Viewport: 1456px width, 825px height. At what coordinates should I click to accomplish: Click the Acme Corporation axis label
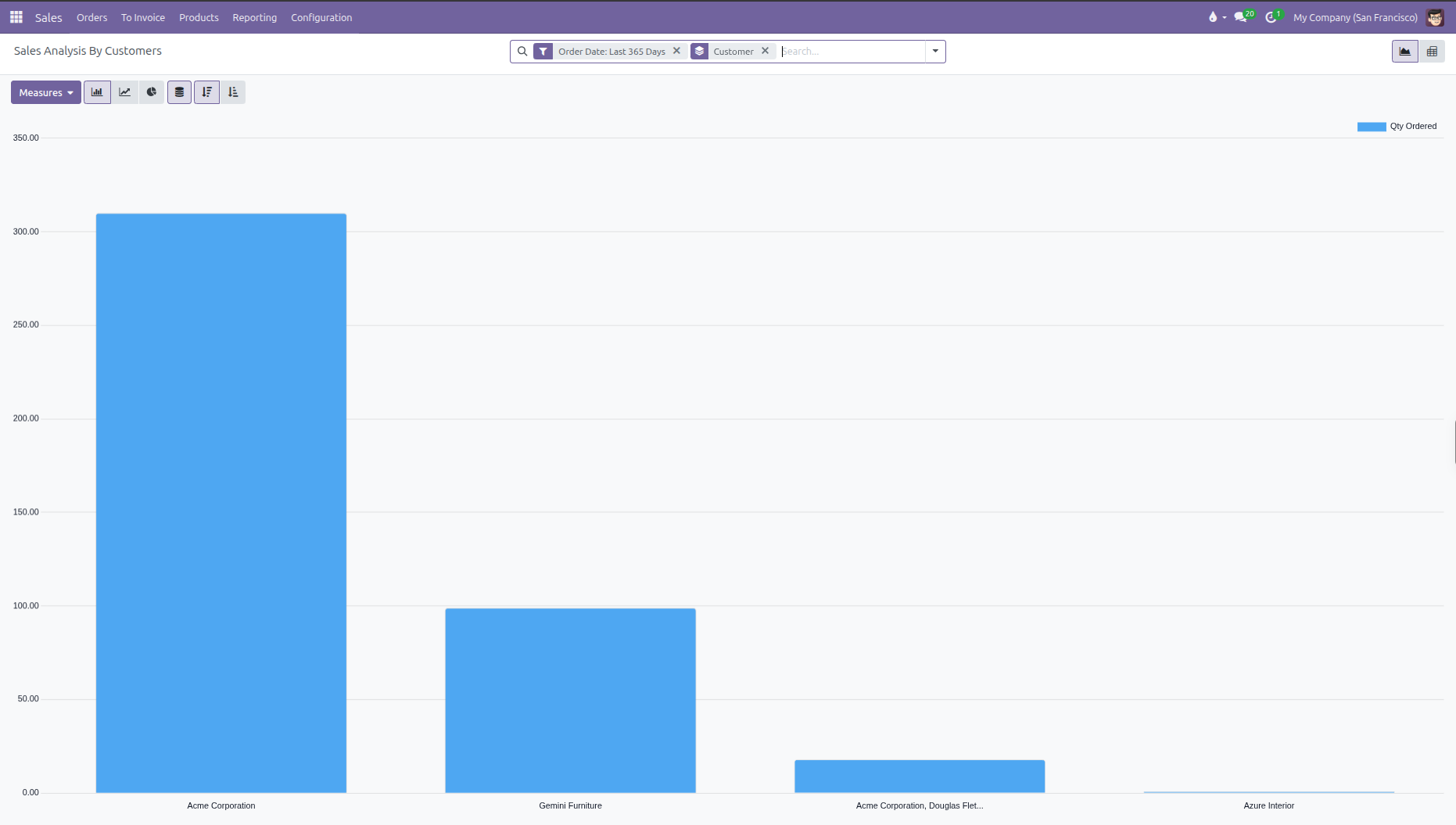pos(221,805)
